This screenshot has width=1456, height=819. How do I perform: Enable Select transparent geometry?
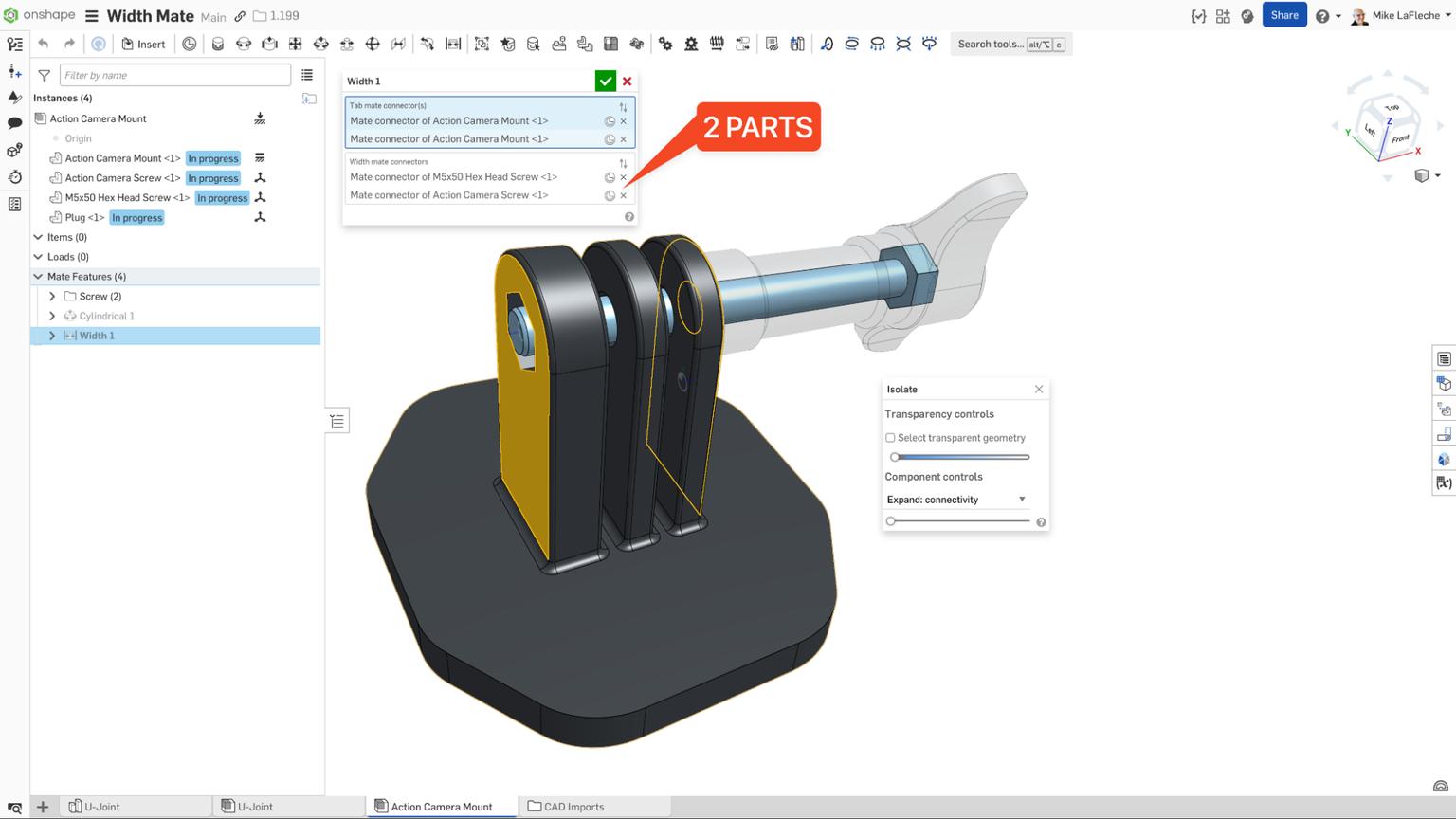click(x=890, y=437)
